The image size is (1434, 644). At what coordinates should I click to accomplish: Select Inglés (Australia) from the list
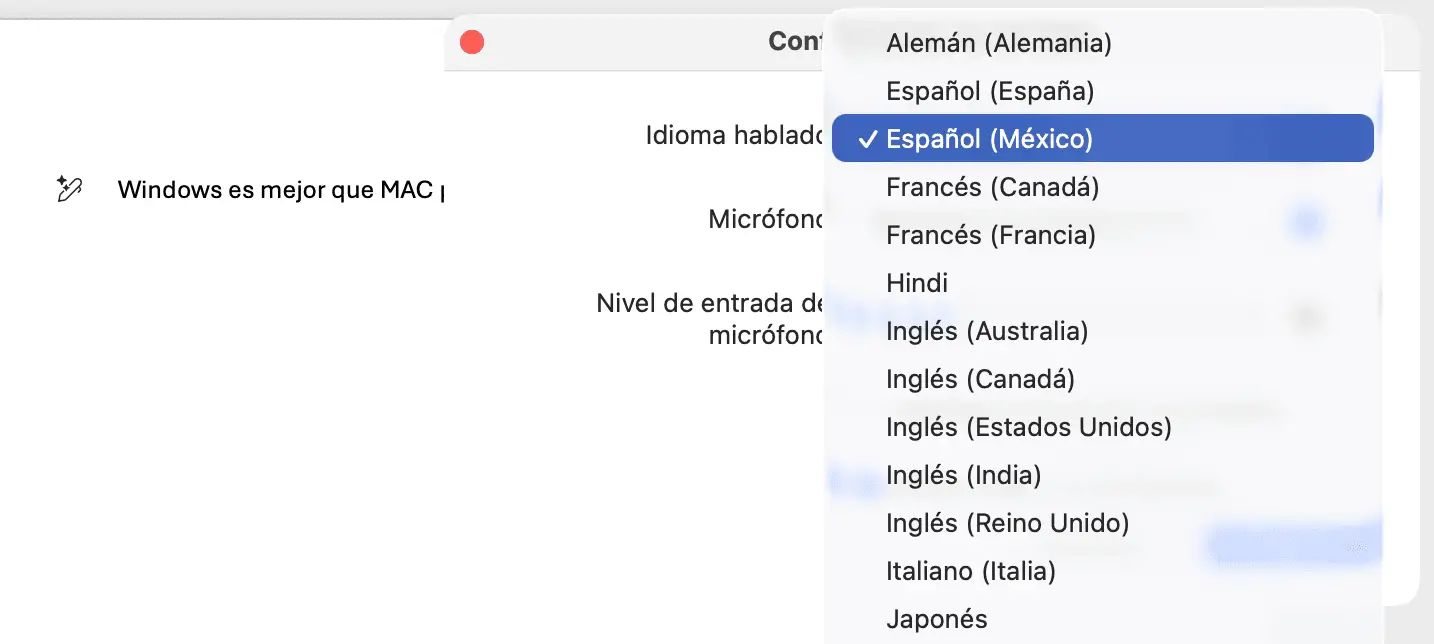[x=986, y=331]
